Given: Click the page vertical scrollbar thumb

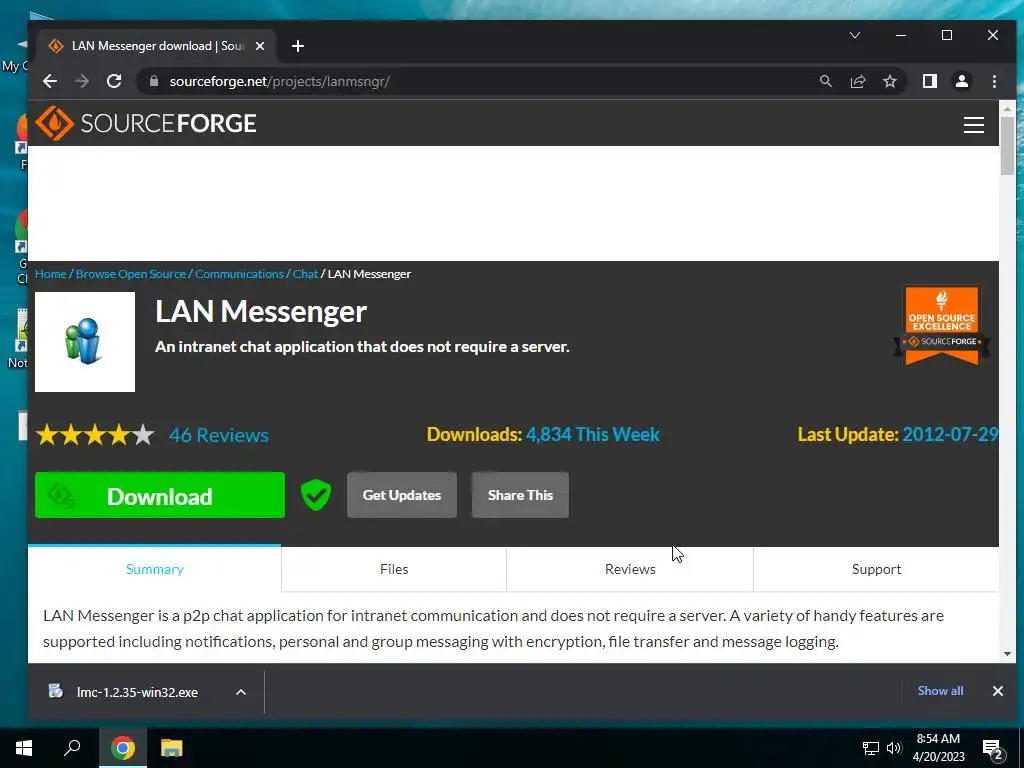Looking at the screenshot, I should pos(1006,145).
